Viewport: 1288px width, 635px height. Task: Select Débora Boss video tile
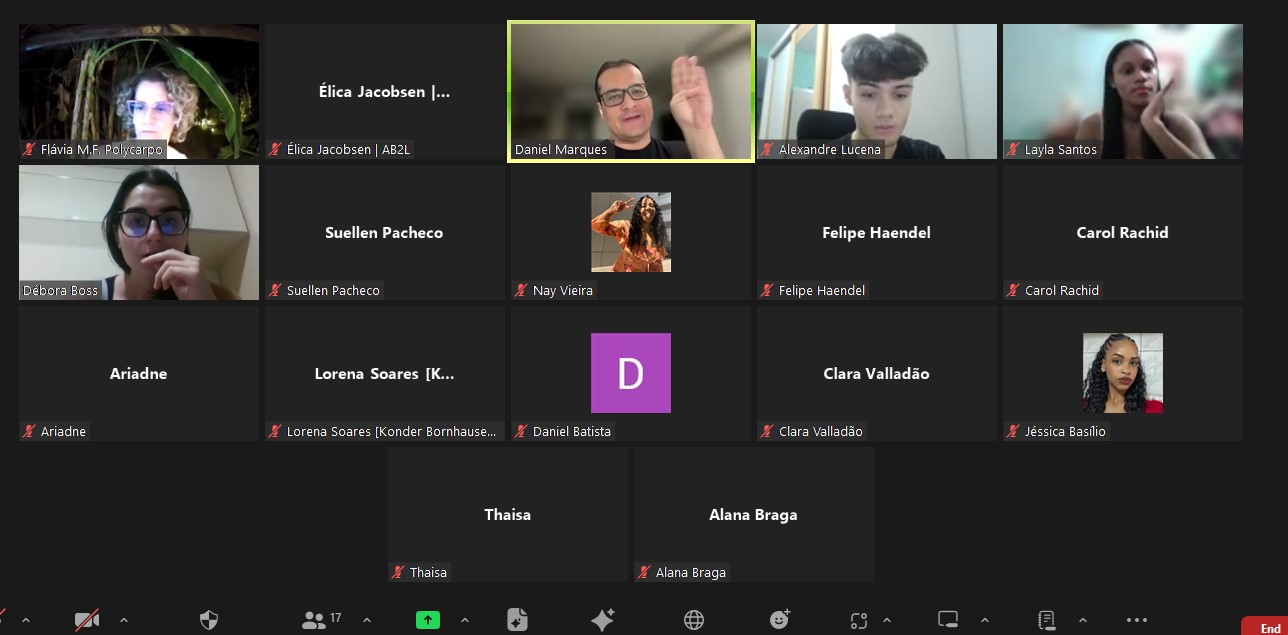point(139,232)
